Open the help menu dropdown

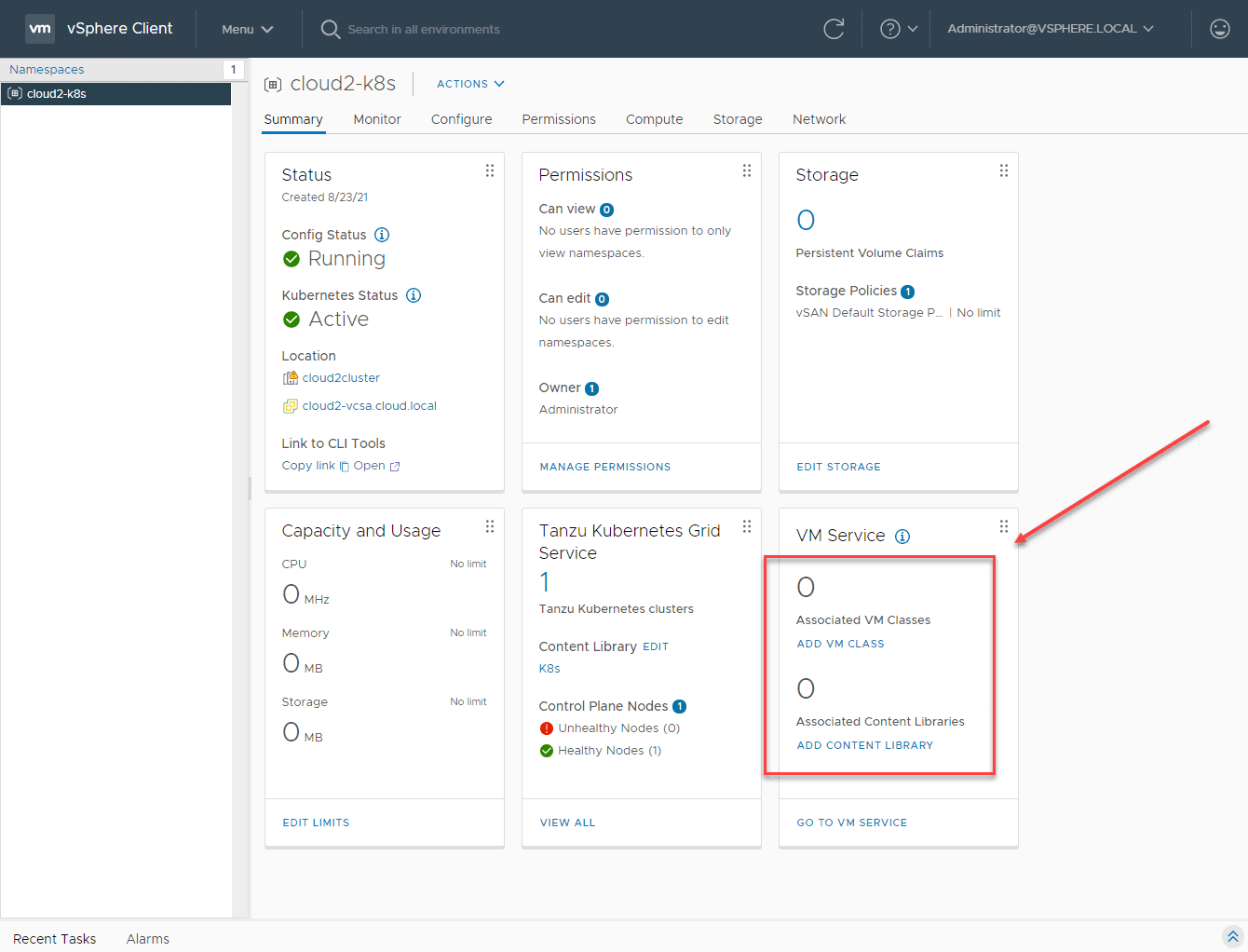click(x=899, y=29)
